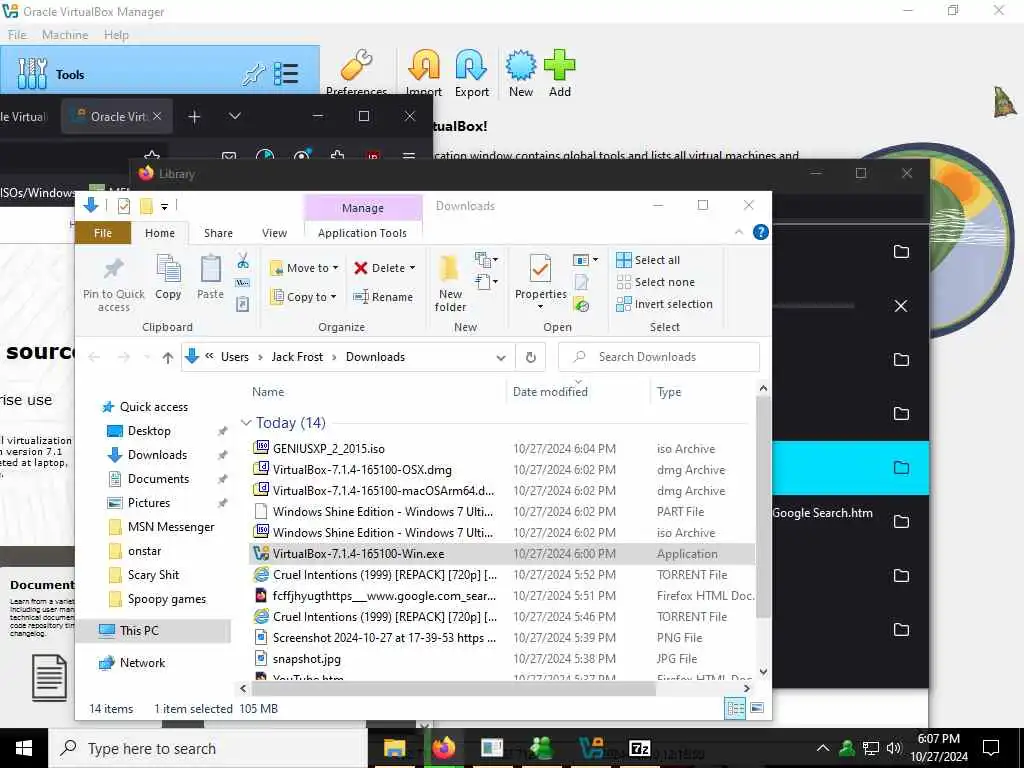
Task: Open the address bar history dropdown
Action: pyautogui.click(x=501, y=357)
